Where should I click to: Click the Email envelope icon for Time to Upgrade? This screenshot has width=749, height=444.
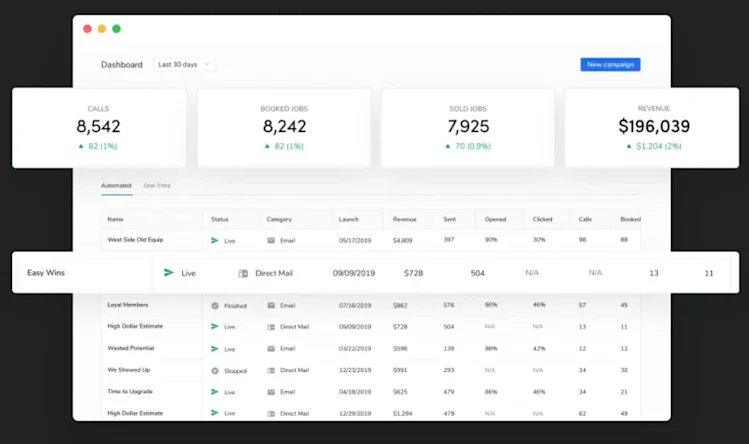tap(271, 392)
